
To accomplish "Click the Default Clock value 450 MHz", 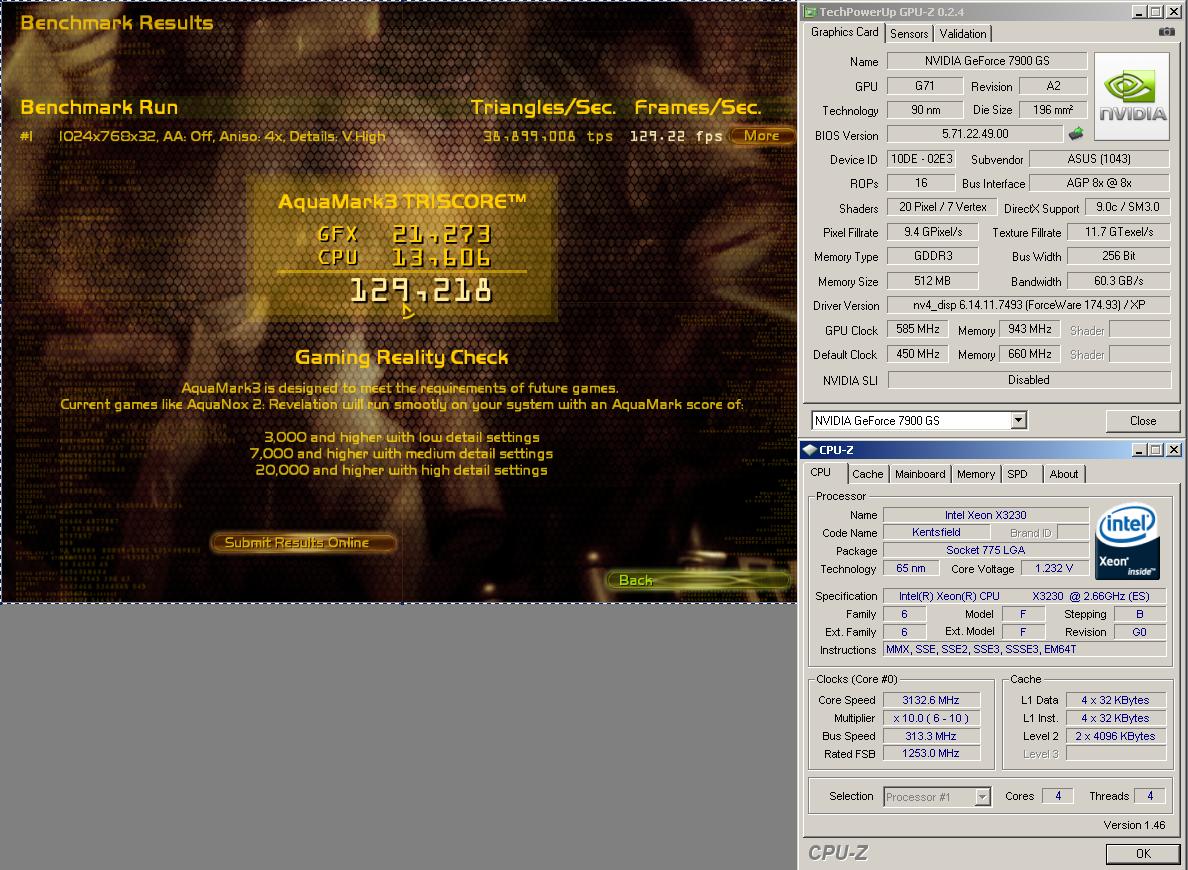I will click(x=918, y=354).
